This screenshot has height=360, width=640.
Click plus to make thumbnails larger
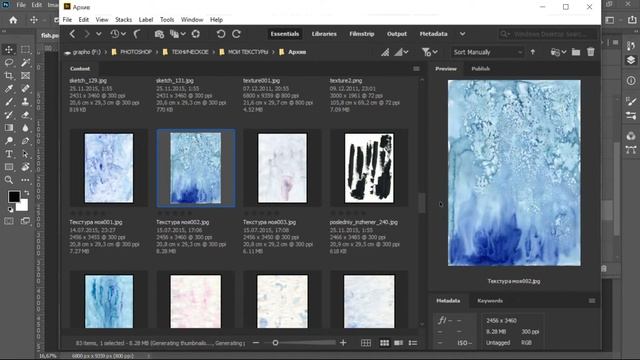(x=343, y=343)
